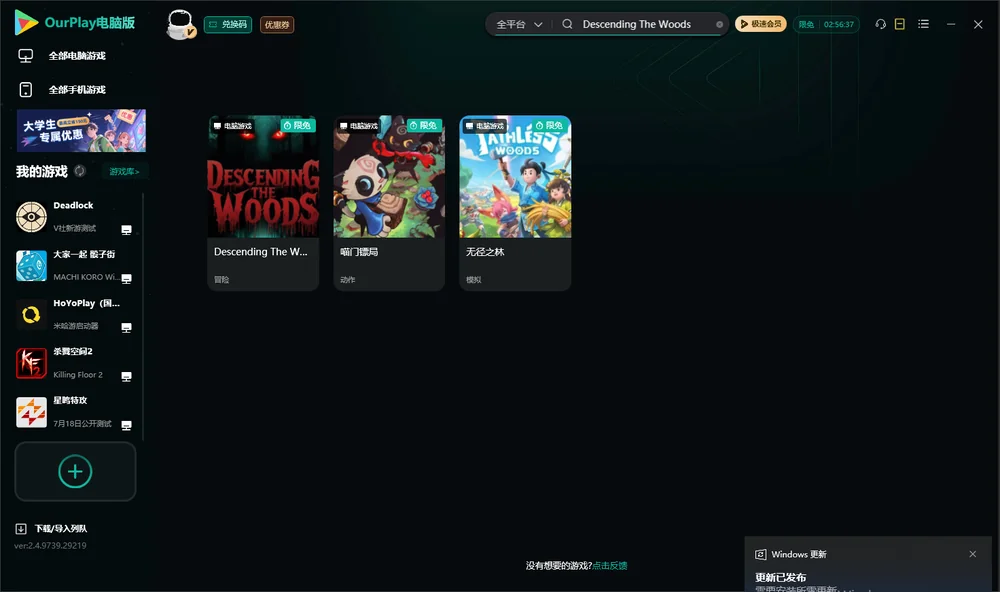Screen dimensions: 1000x592
Task: Click the 限免 badge on 无径之林 card
Action: click(x=550, y=126)
